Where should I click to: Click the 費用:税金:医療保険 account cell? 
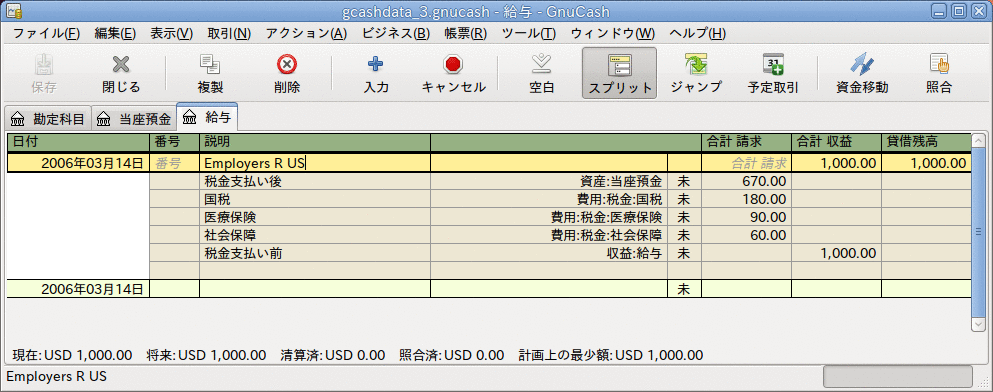click(548, 217)
